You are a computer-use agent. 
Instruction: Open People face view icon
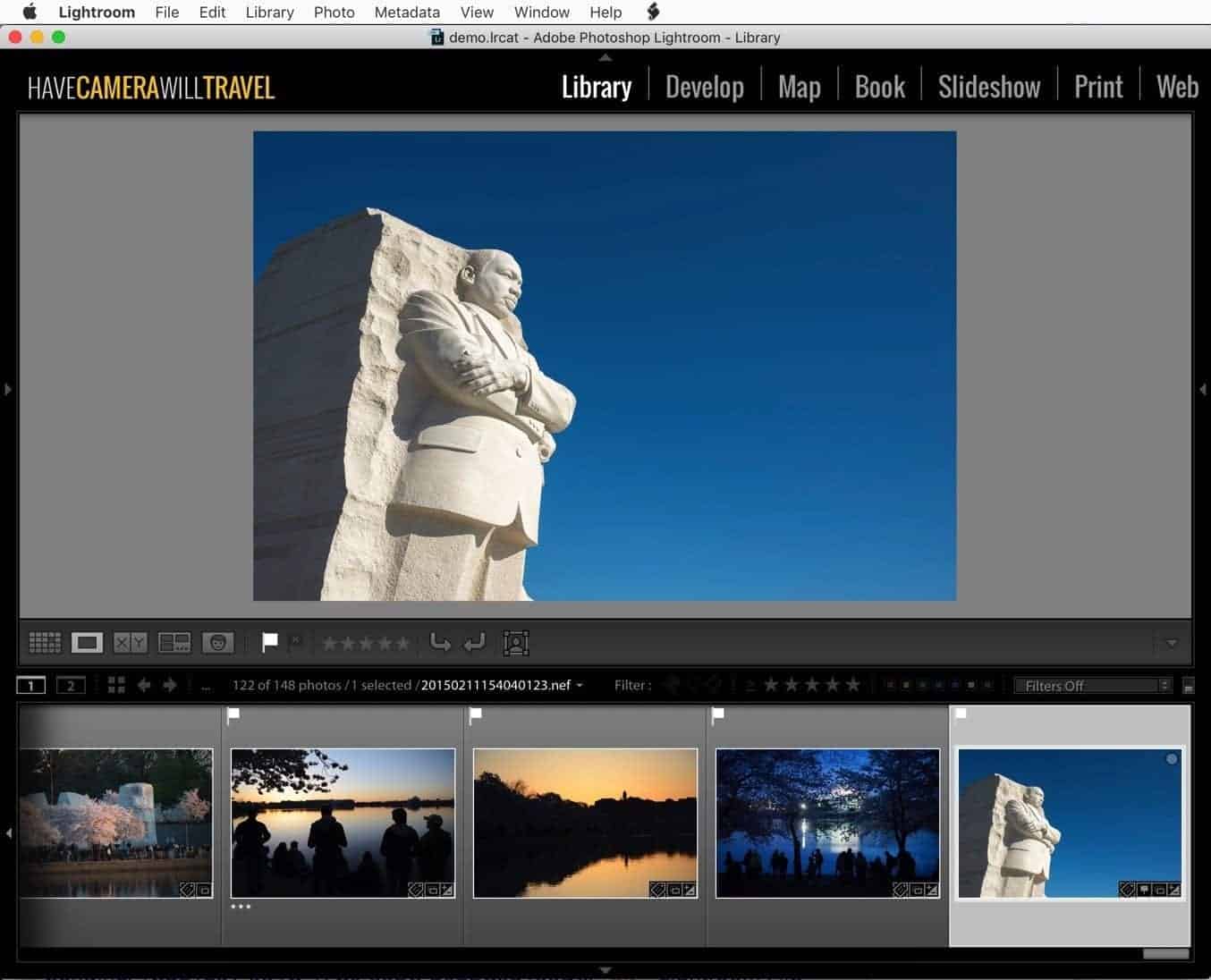[218, 642]
